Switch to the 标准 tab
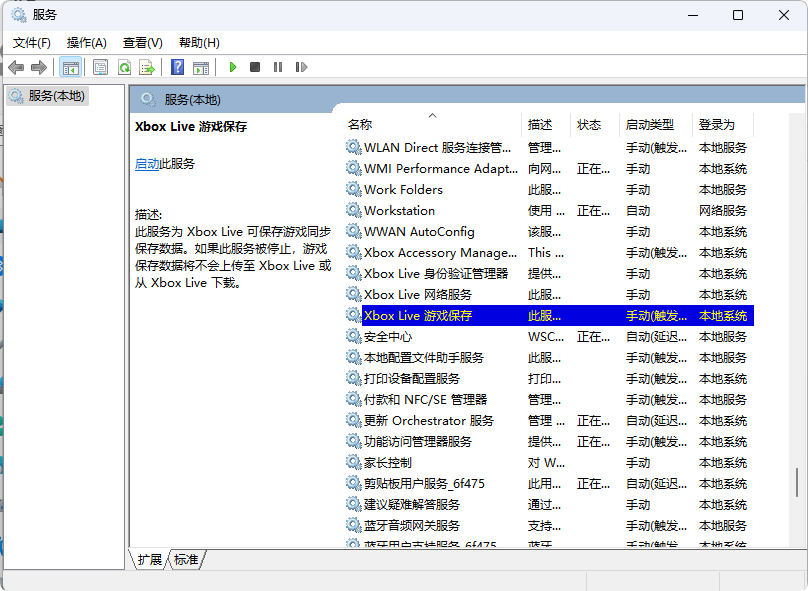Viewport: 808px width, 591px height. click(x=187, y=560)
